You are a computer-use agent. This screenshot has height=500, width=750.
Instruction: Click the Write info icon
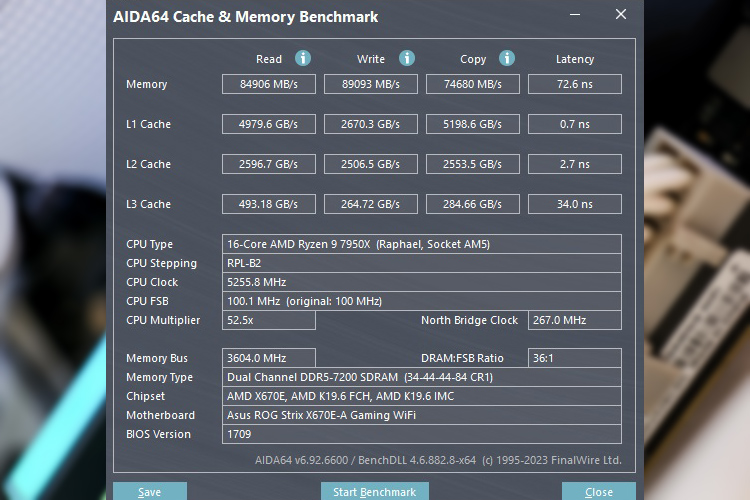click(407, 58)
